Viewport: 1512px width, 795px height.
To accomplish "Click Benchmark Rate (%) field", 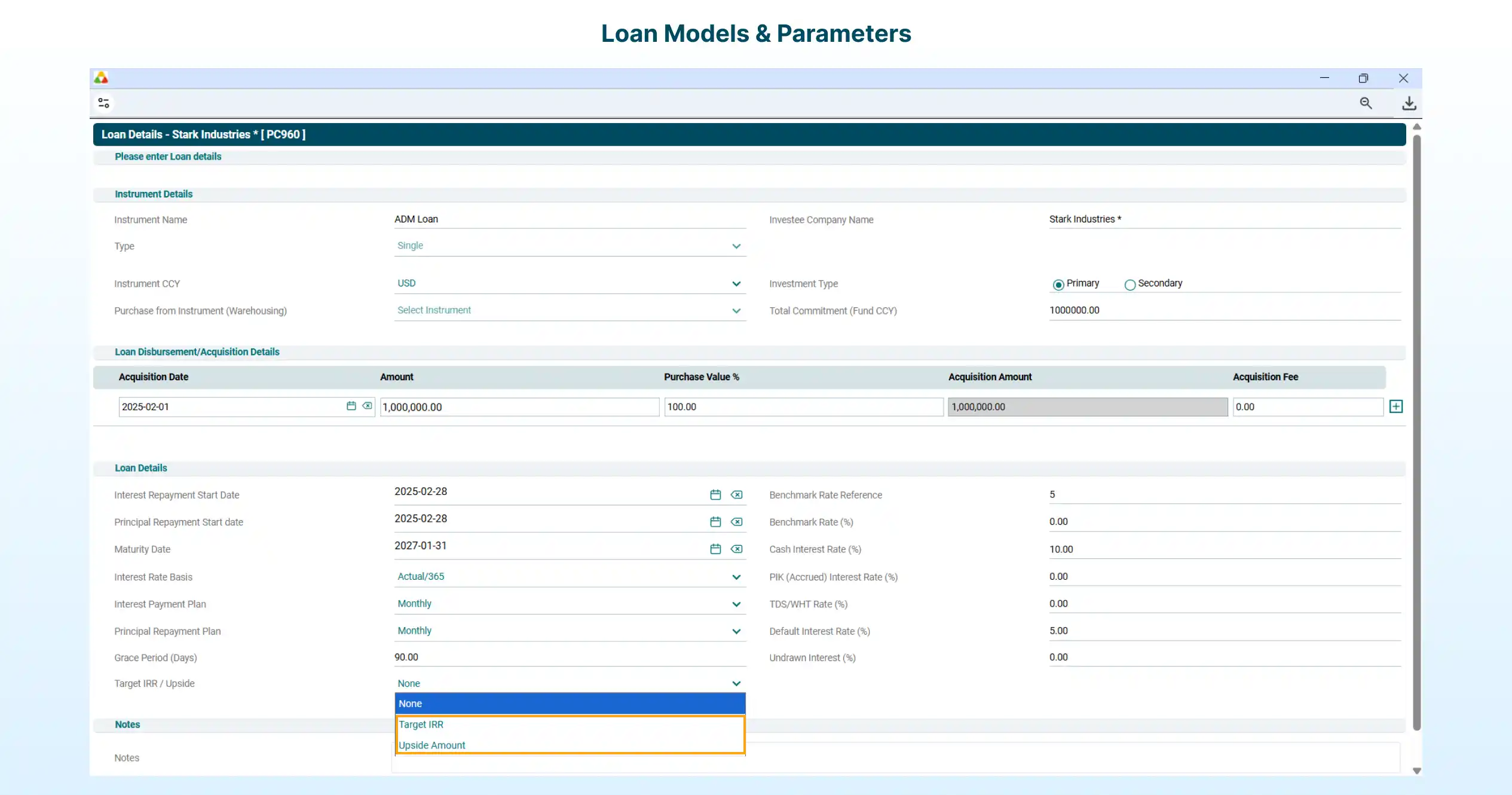I will [1225, 522].
